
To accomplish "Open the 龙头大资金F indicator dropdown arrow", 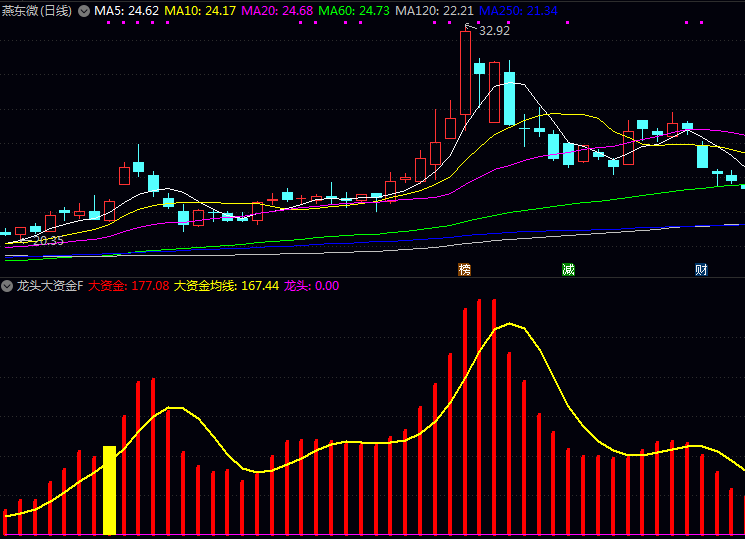I will (8, 286).
